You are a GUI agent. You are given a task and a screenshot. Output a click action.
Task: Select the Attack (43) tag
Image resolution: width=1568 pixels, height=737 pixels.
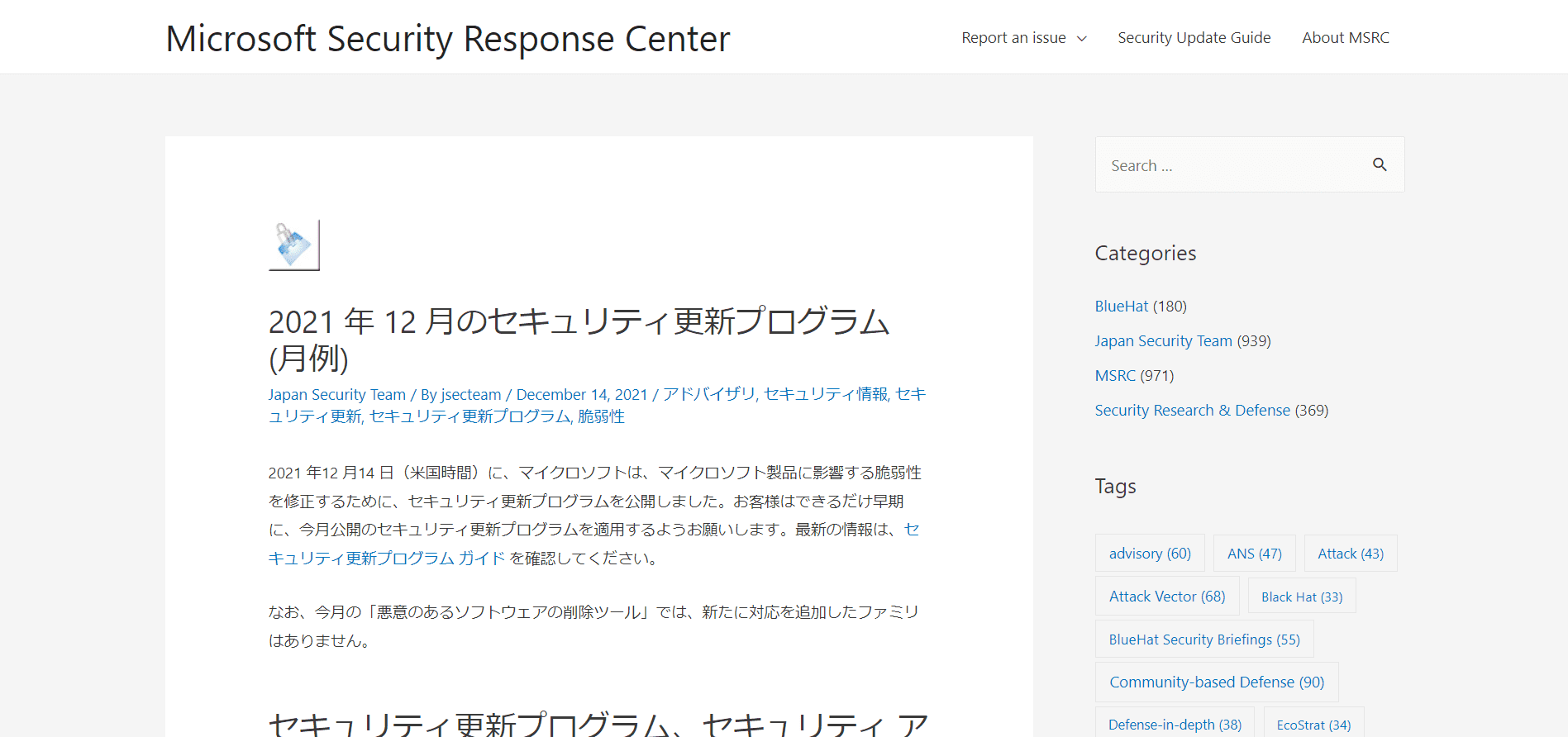point(1350,554)
